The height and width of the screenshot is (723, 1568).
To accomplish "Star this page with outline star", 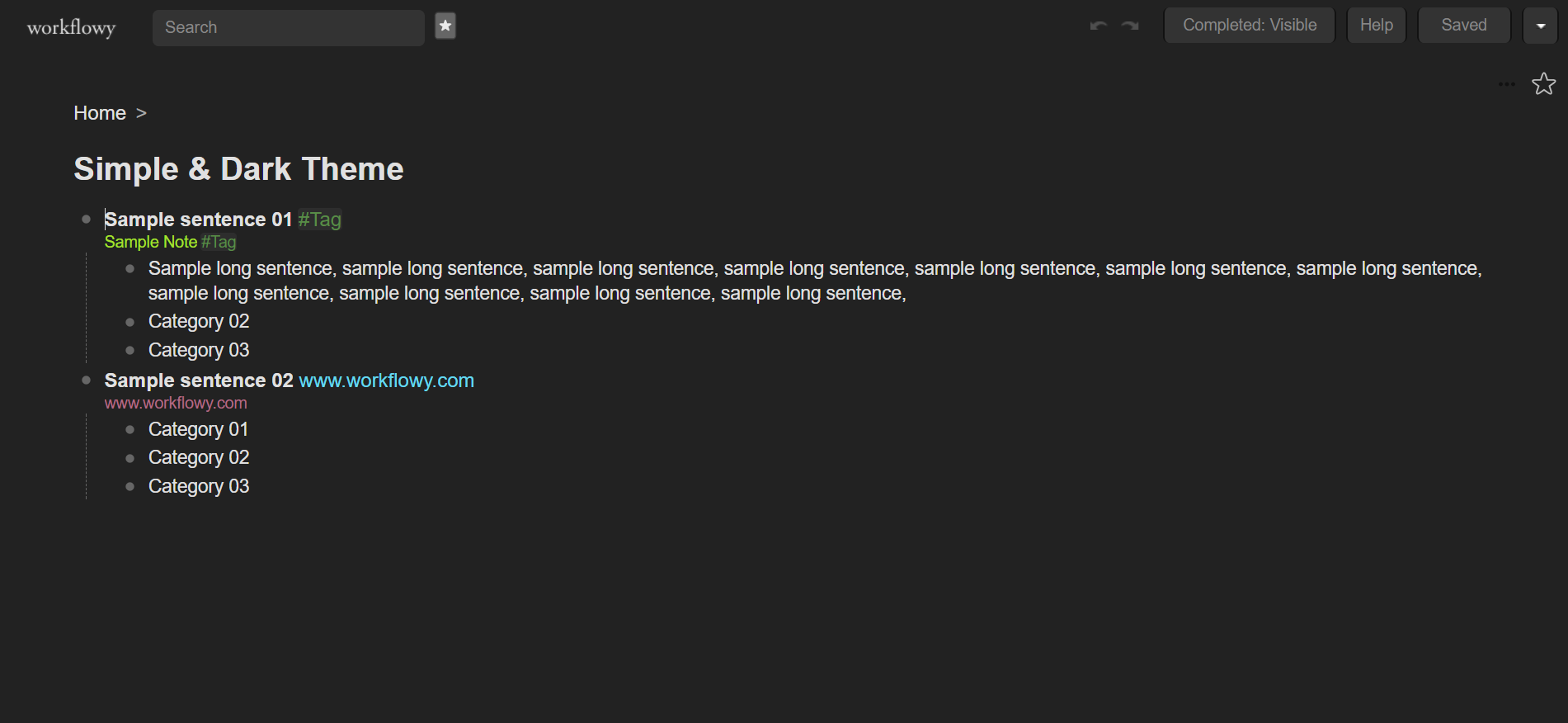I will point(1543,84).
